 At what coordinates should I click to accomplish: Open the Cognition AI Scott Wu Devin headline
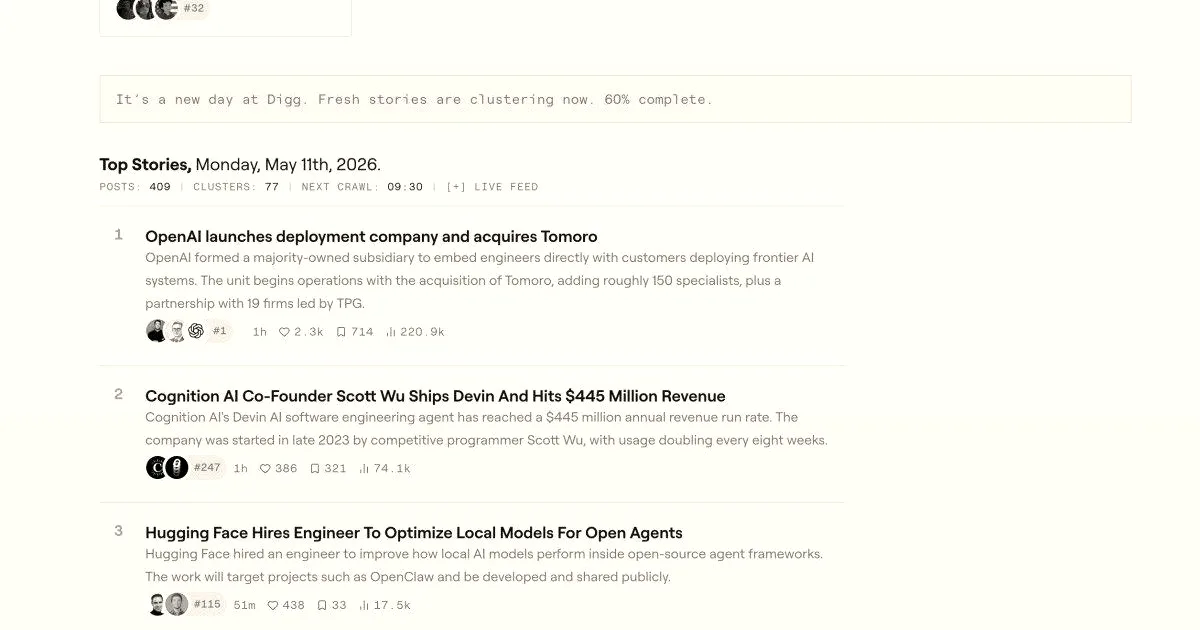435,396
